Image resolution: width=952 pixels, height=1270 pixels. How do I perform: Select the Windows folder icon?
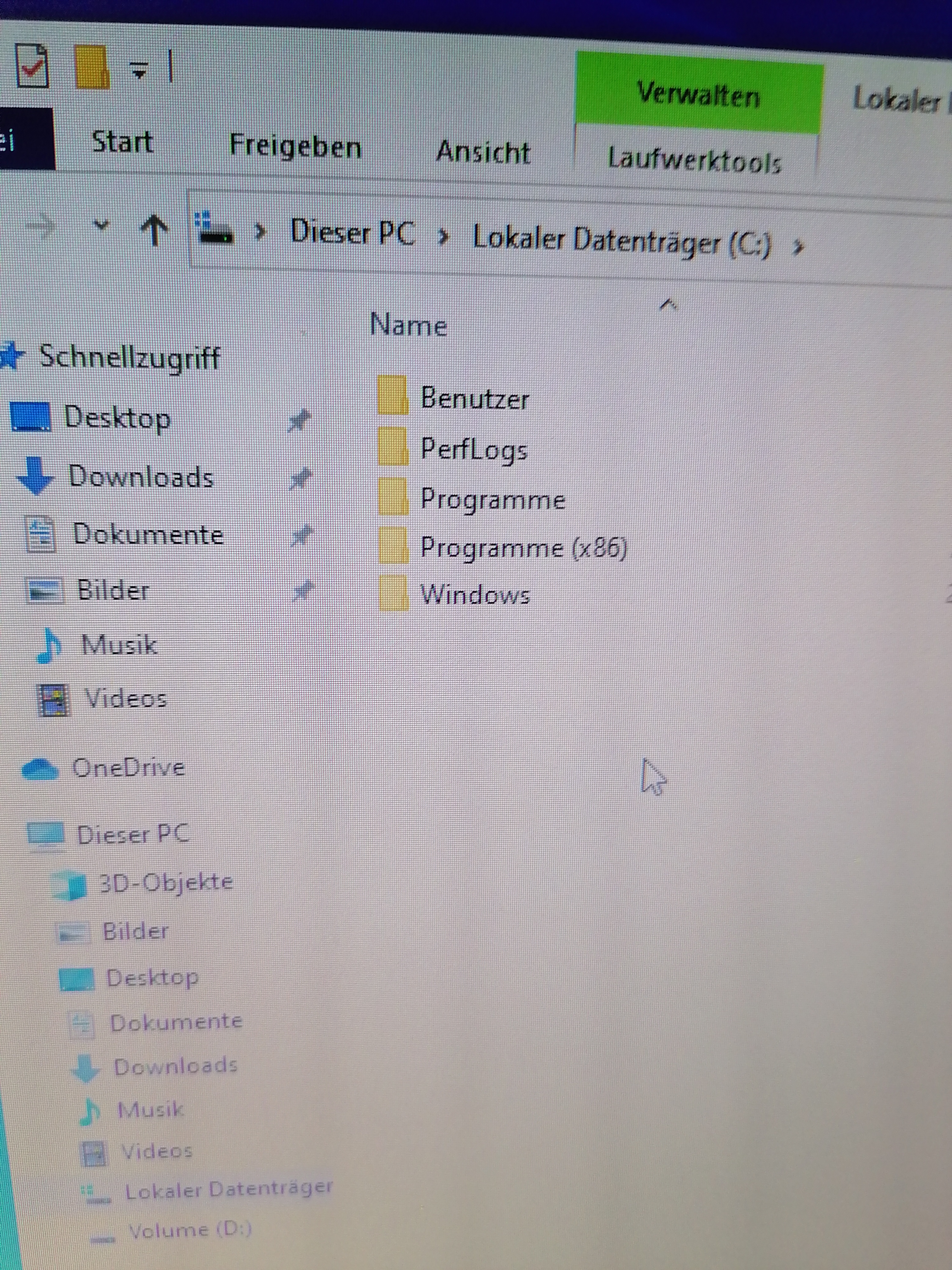coord(393,593)
